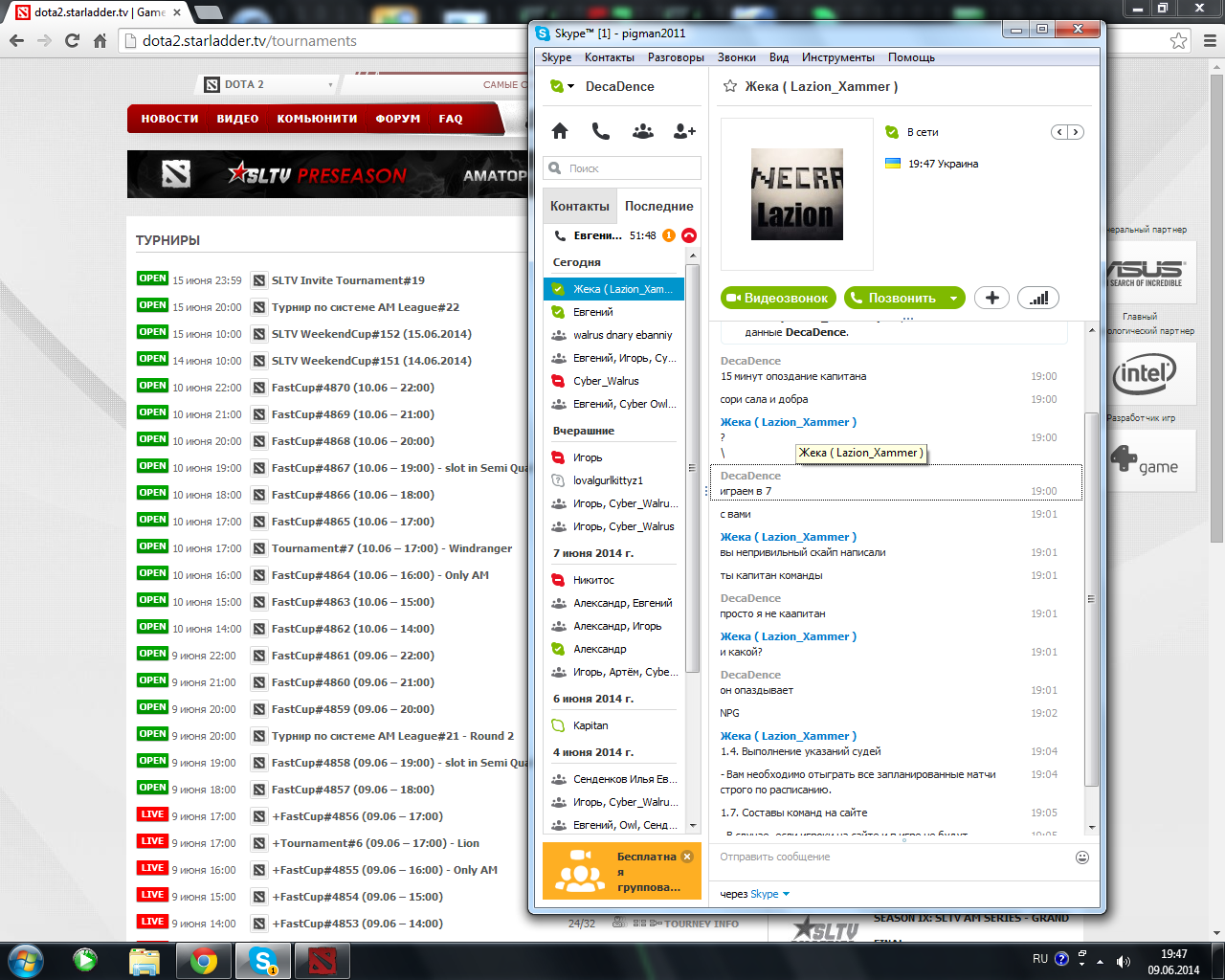
Task: Open the Dota 2 taskbar icon
Action: tap(322, 960)
